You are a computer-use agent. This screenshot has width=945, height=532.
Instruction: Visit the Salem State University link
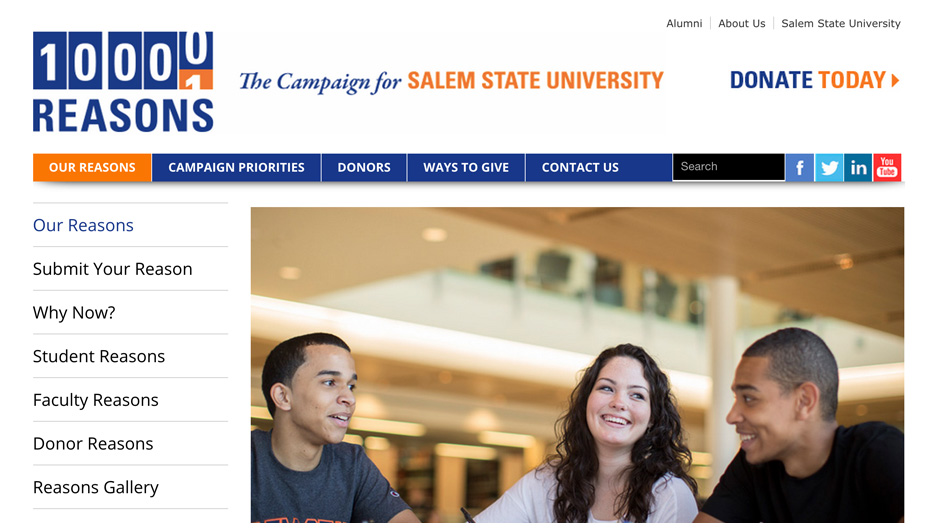[841, 23]
